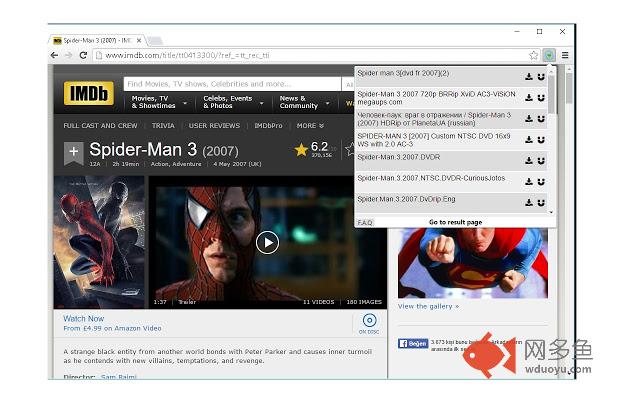Open FULL CAST AND CREW
This screenshot has height=400, width=640.
coord(100,126)
